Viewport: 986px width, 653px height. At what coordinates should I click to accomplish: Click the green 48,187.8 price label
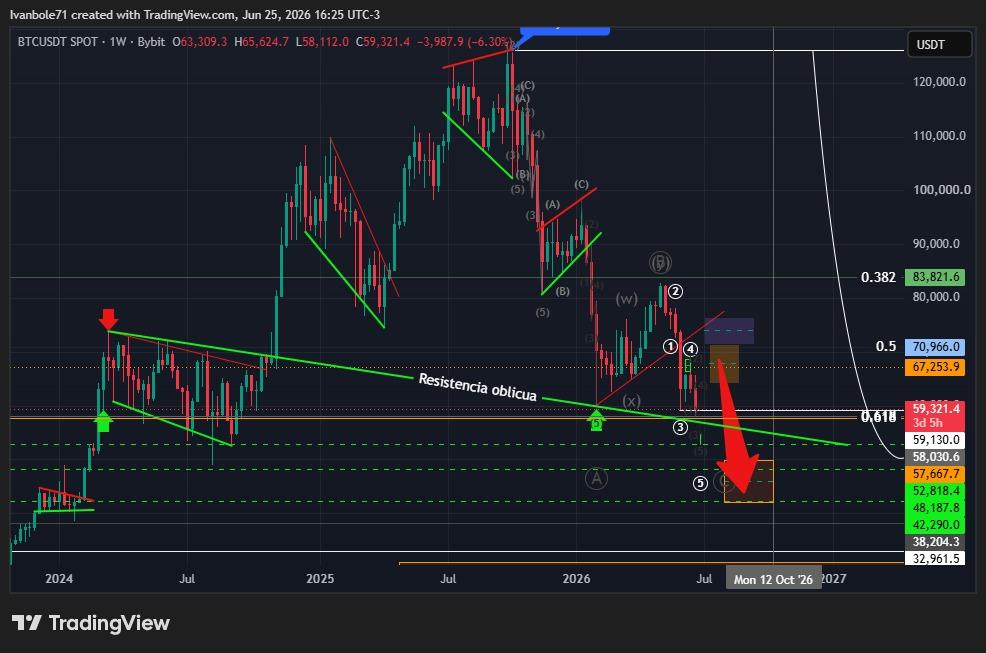(935, 508)
